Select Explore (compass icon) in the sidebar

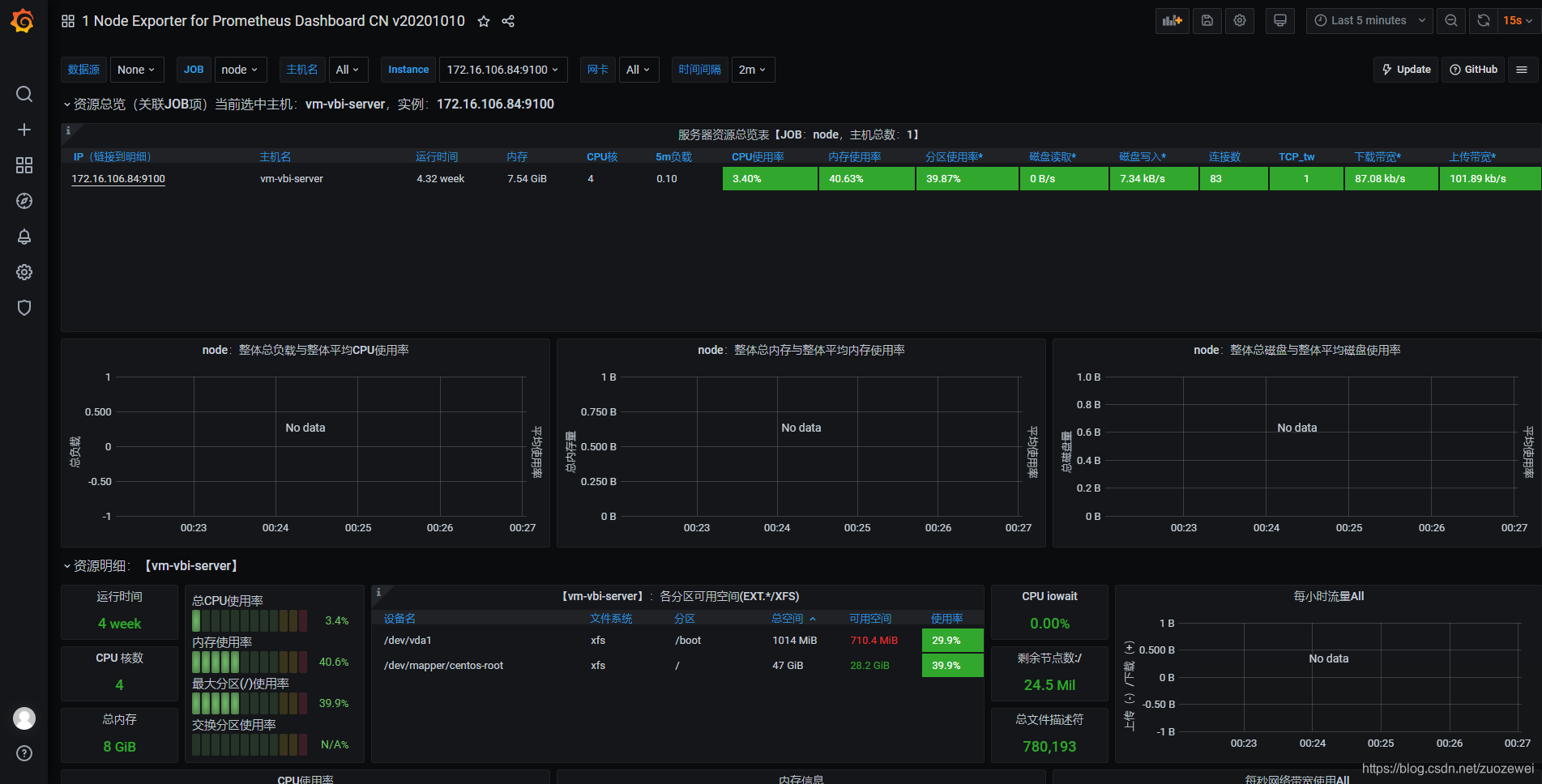pos(24,201)
